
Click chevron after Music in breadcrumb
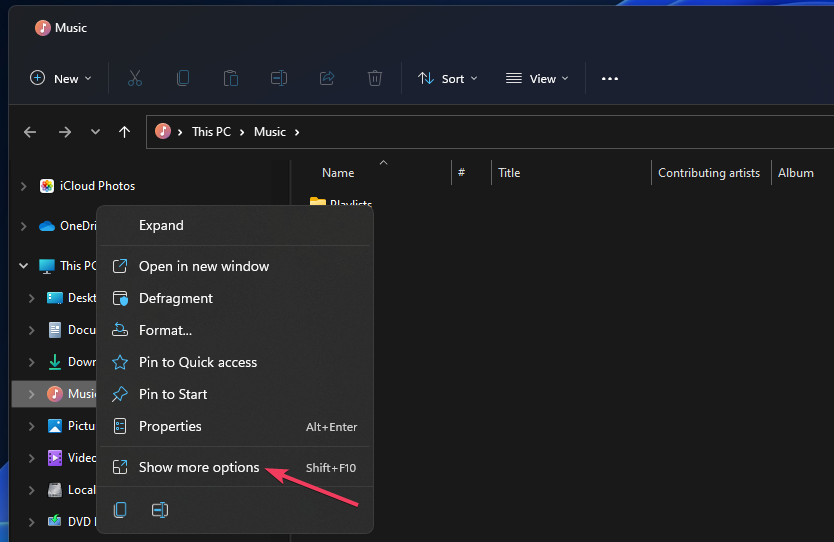coord(297,132)
